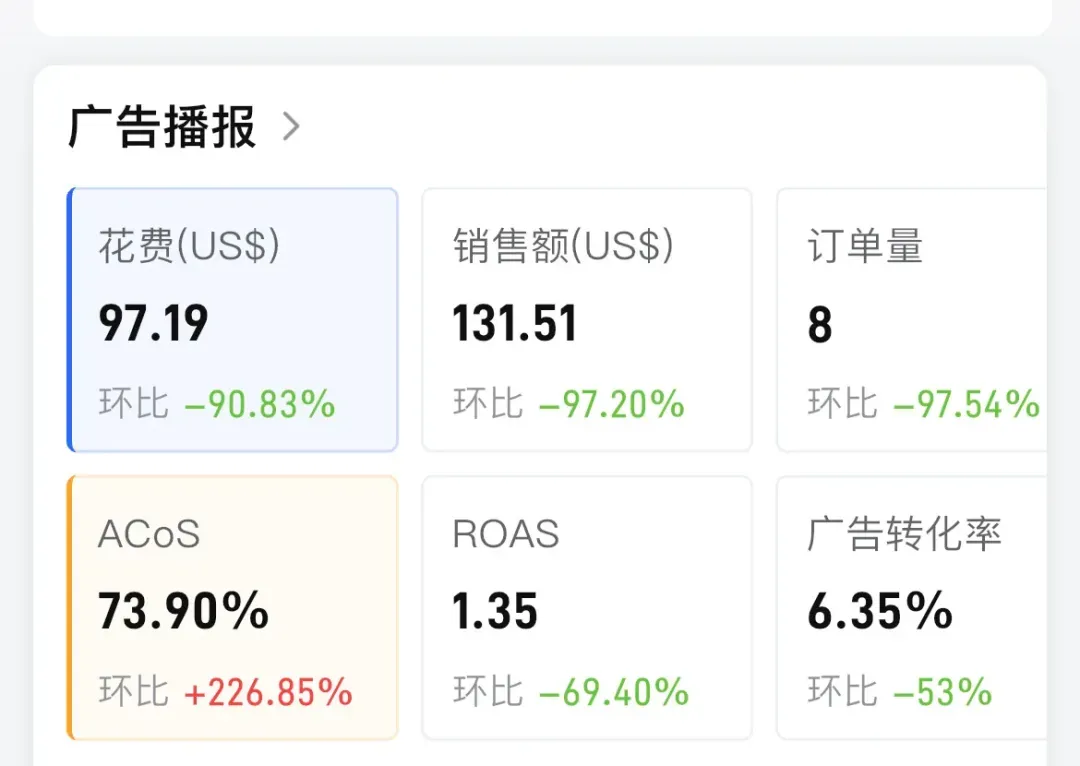This screenshot has width=1080, height=766.
Task: Click the 环比 -97.54% change text
Action: pyautogui.click(x=924, y=404)
